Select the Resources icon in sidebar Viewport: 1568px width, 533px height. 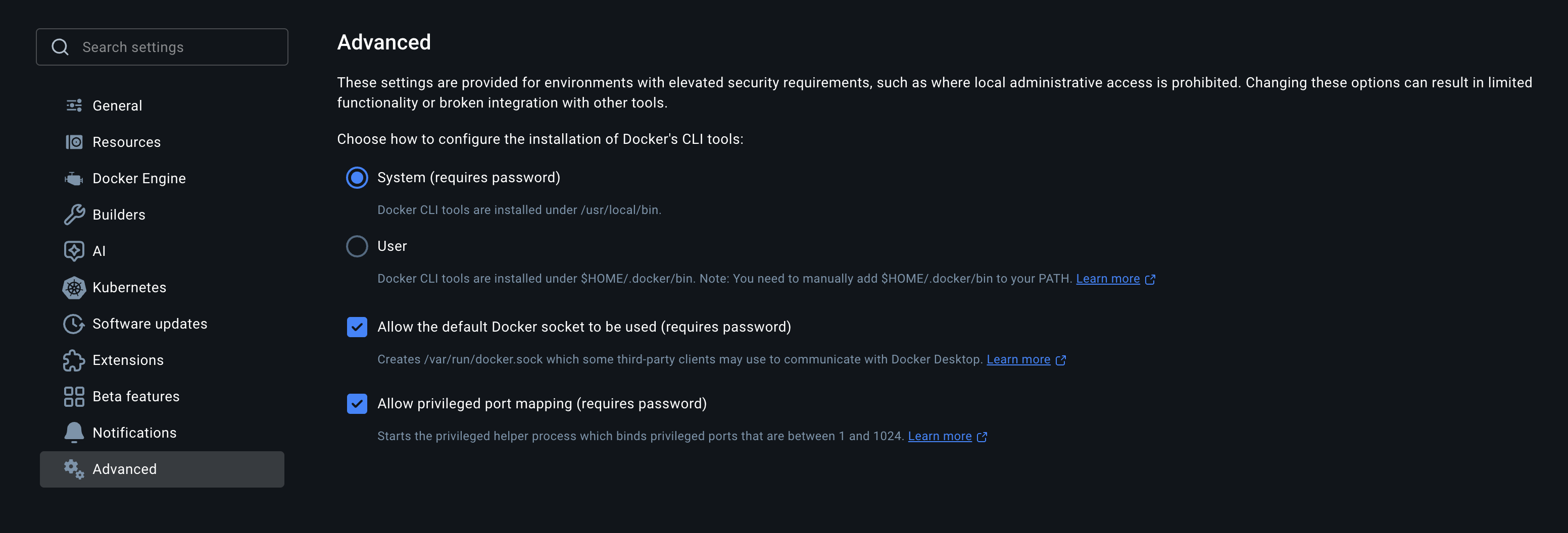[x=74, y=142]
